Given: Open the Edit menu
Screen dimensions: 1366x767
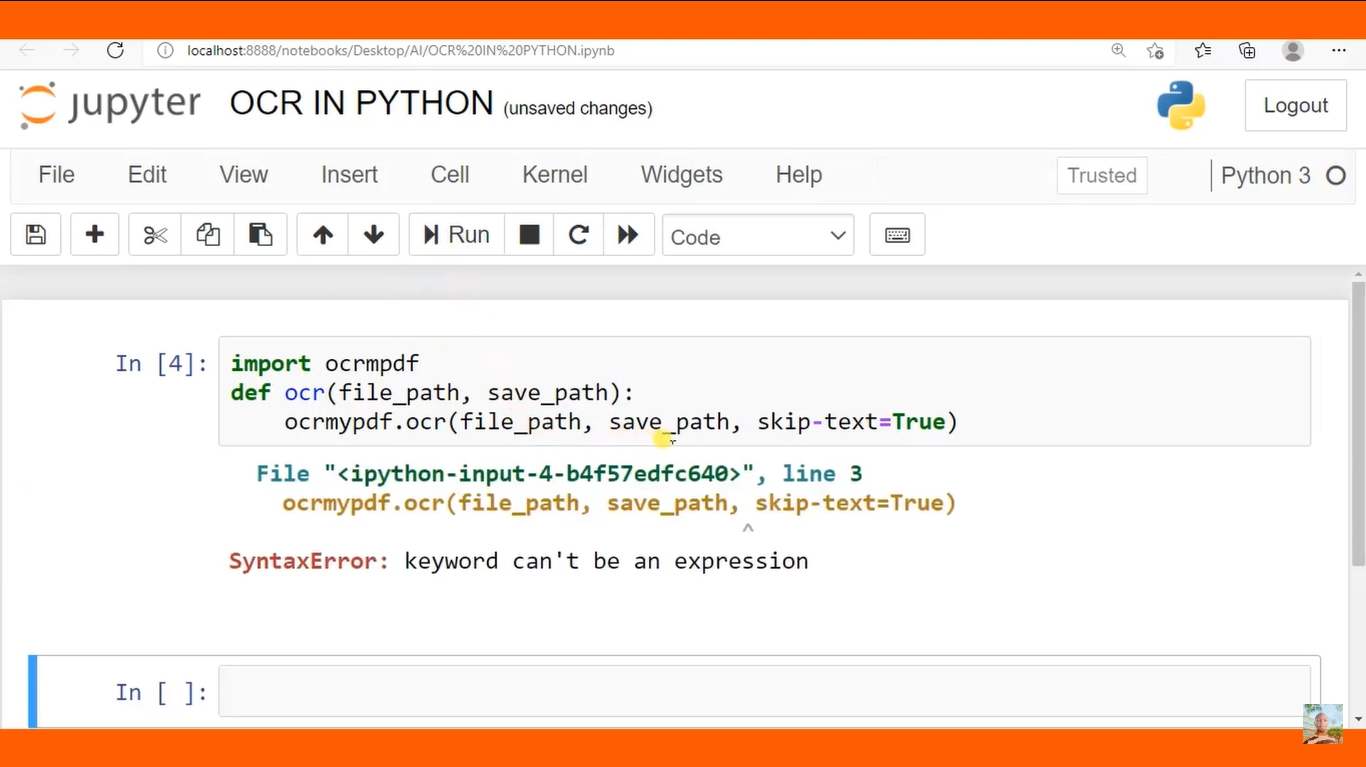Looking at the screenshot, I should coord(147,175).
